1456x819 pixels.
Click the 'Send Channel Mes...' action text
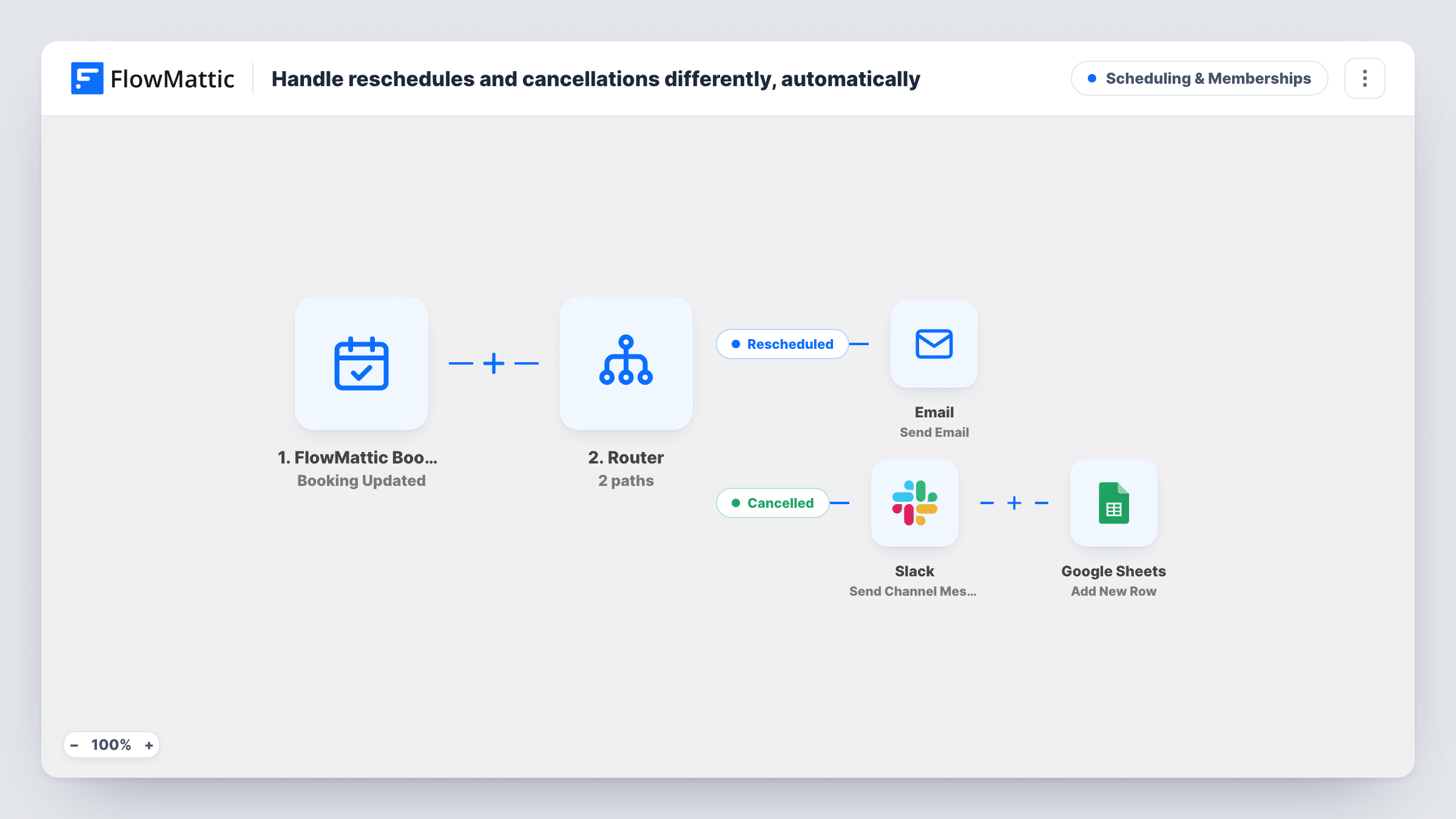tap(913, 591)
